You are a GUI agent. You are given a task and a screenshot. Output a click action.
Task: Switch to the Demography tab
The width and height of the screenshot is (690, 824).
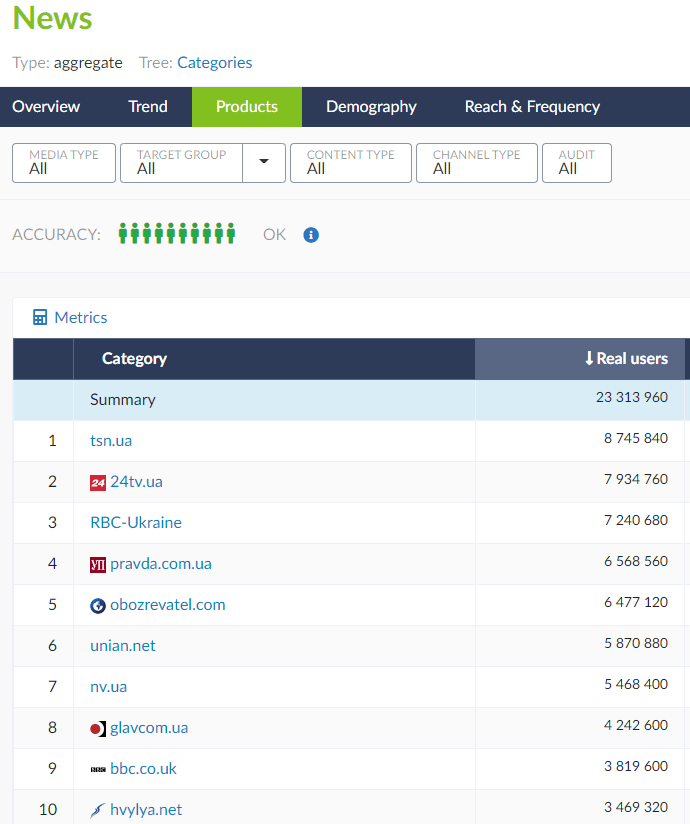tap(371, 107)
